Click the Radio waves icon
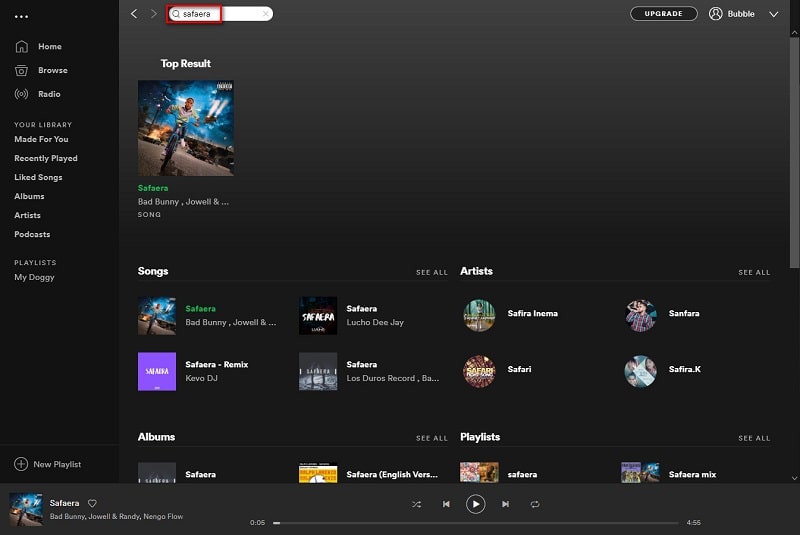This screenshot has height=535, width=800. click(21, 94)
